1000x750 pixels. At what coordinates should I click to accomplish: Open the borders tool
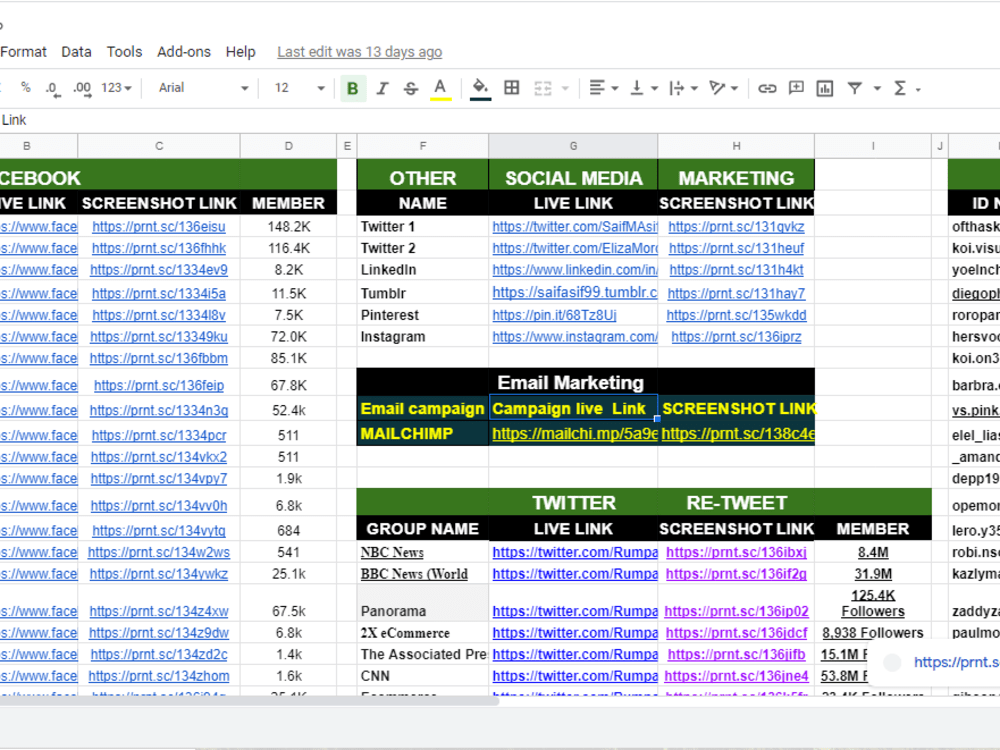pos(511,88)
